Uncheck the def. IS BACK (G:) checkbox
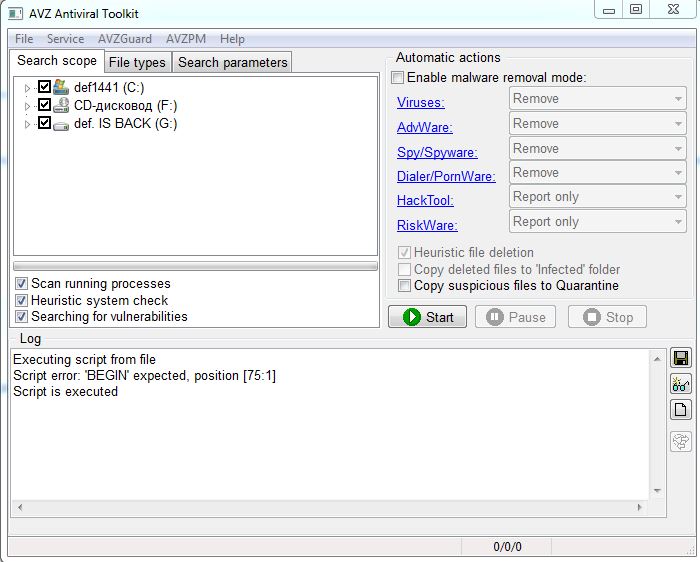The image size is (700, 562). tap(44, 122)
